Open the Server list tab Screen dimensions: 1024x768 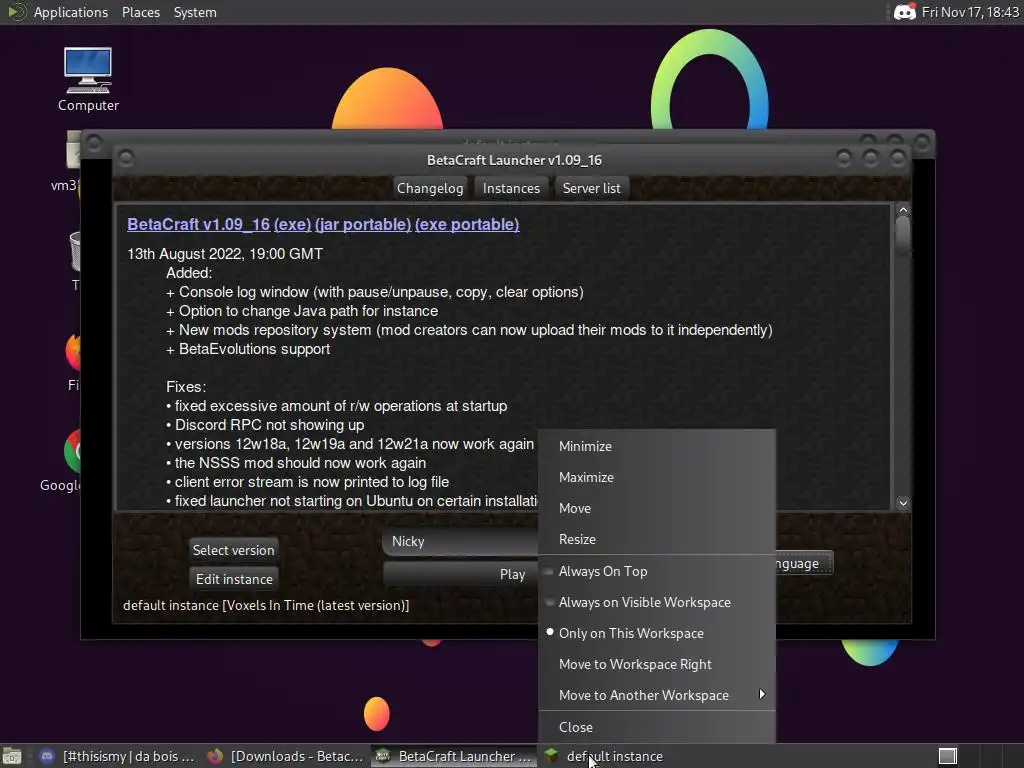592,188
